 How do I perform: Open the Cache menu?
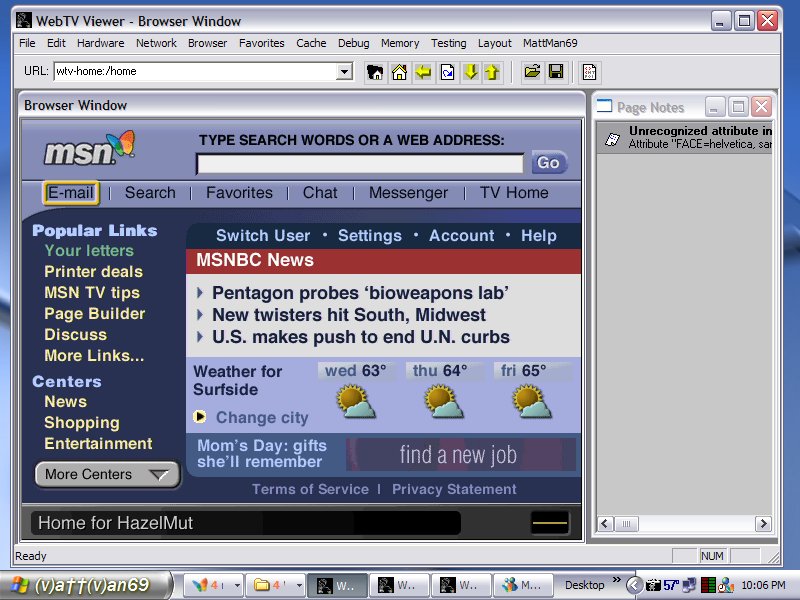311,43
